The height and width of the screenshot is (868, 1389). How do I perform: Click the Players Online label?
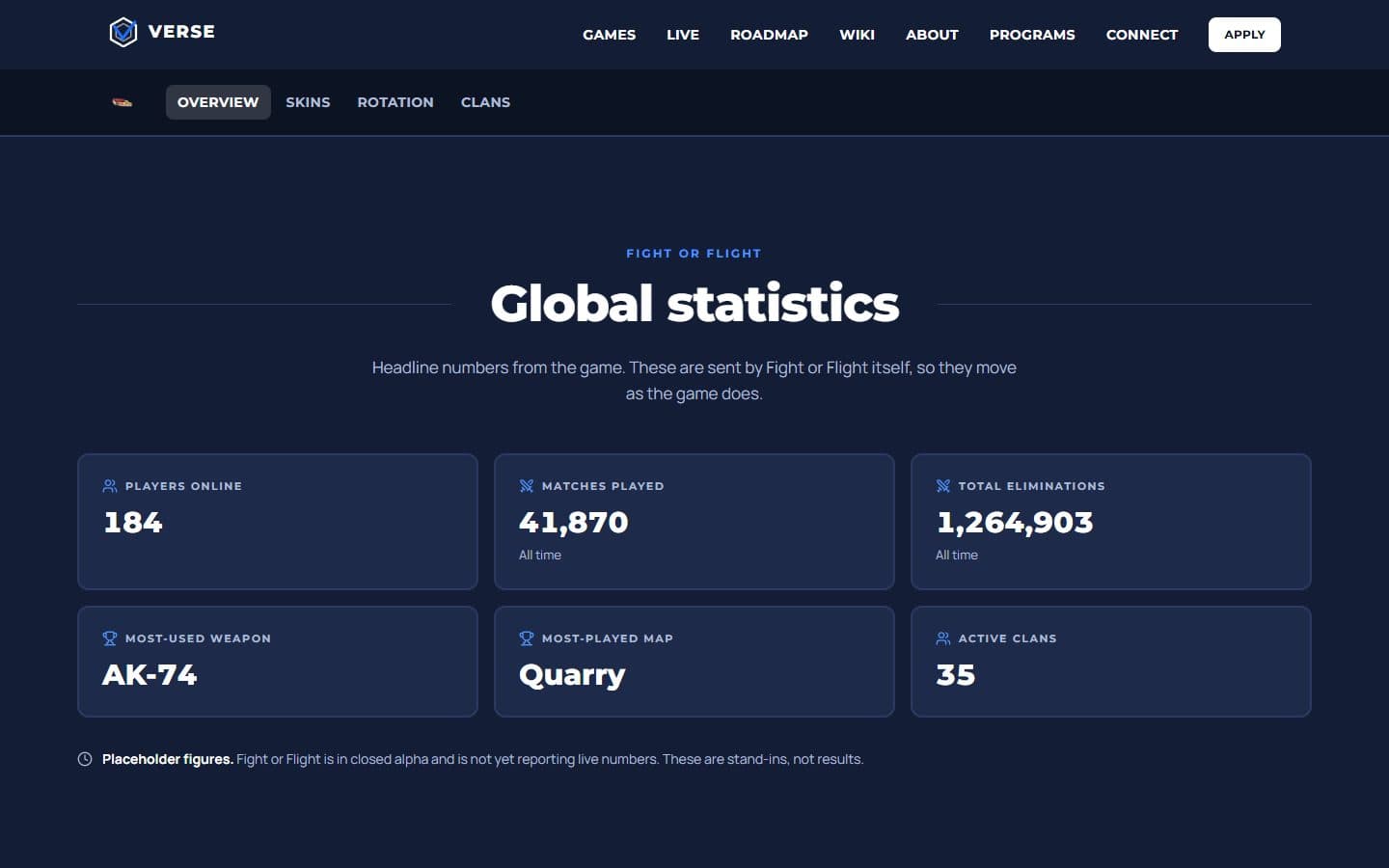coord(183,486)
